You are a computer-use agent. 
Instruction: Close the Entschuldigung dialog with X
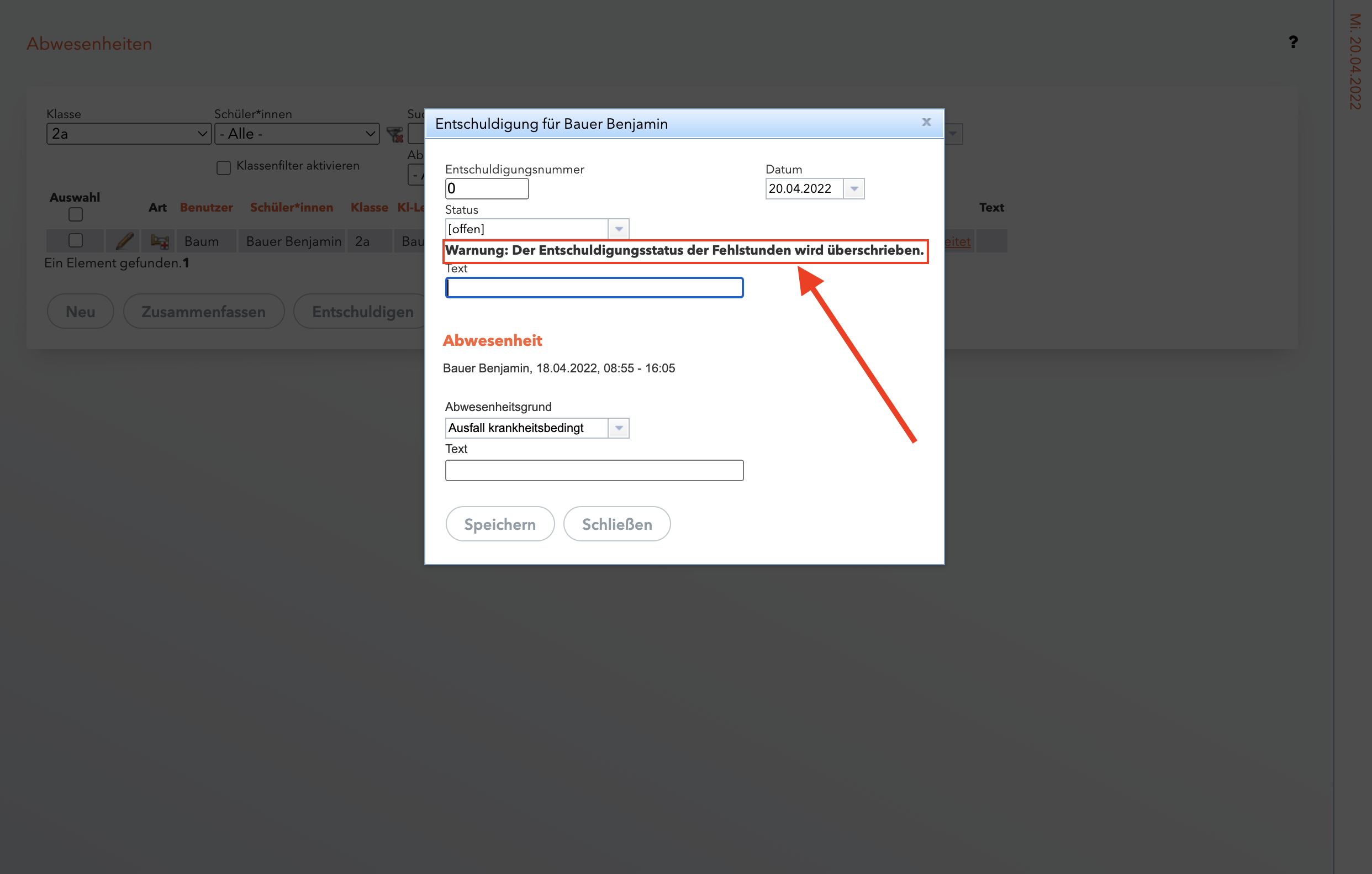pyautogui.click(x=926, y=123)
